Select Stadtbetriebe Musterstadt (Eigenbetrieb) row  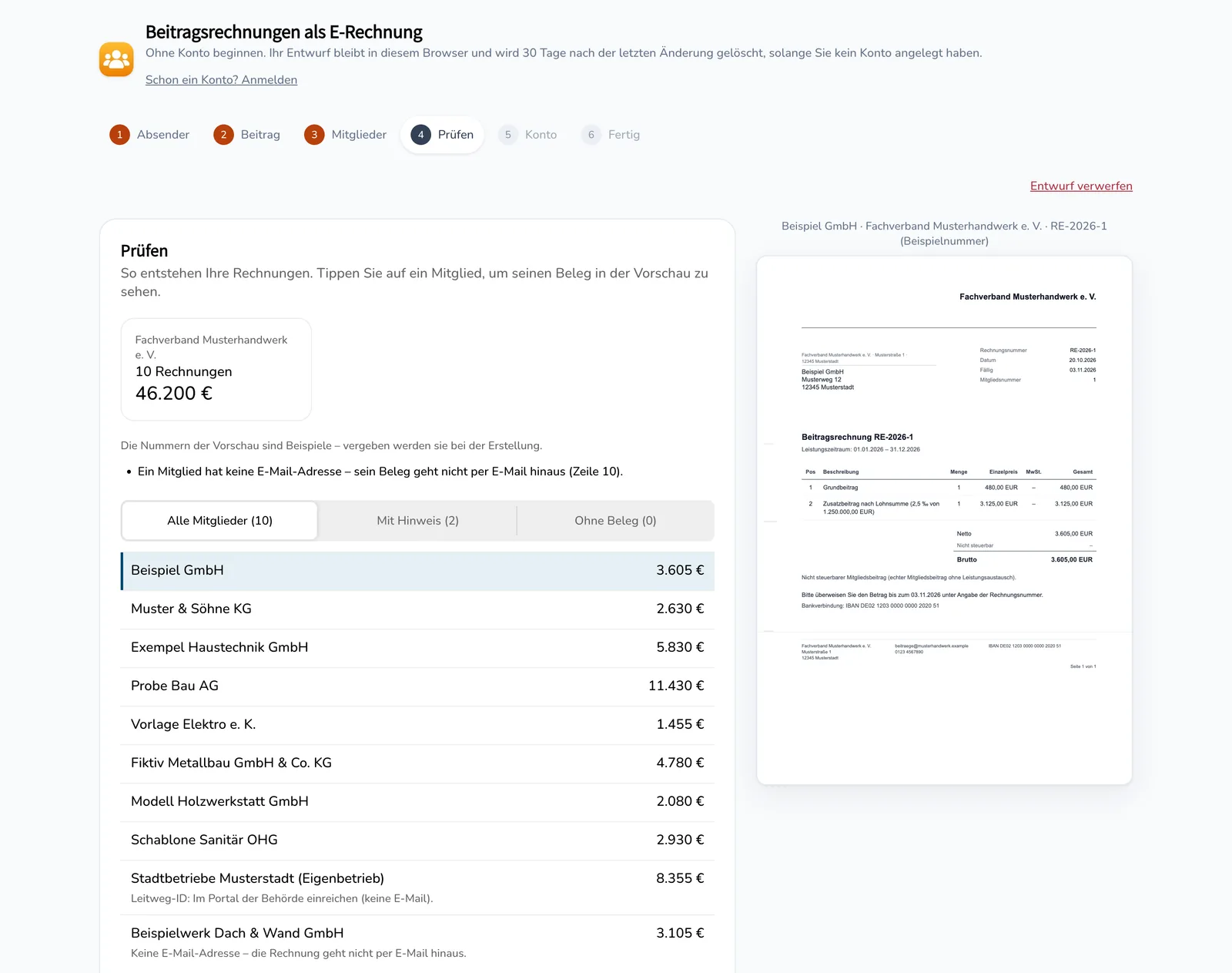417,887
